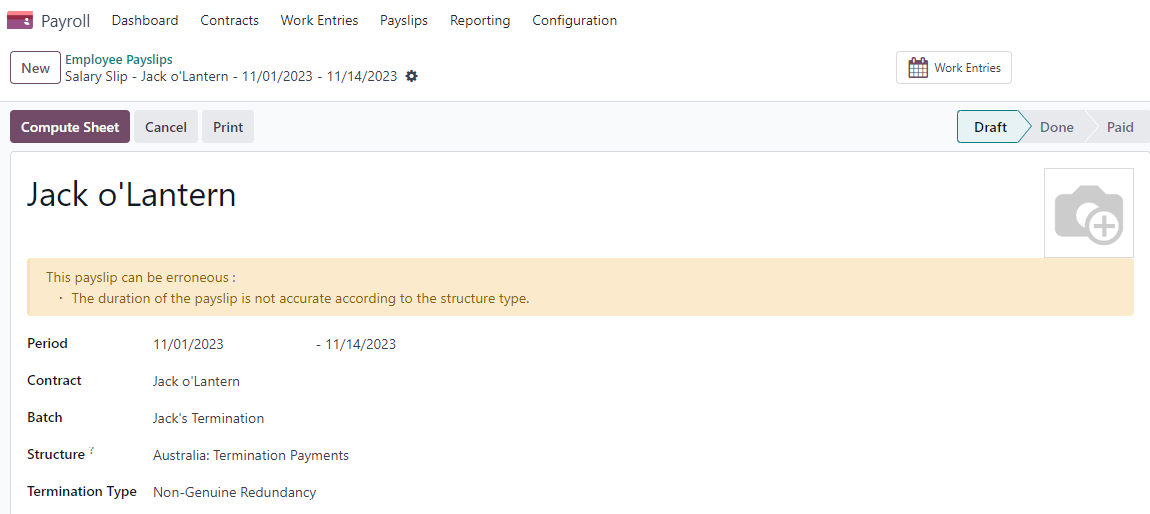Open the Contracts menu
The height and width of the screenshot is (514, 1150).
pos(229,20)
